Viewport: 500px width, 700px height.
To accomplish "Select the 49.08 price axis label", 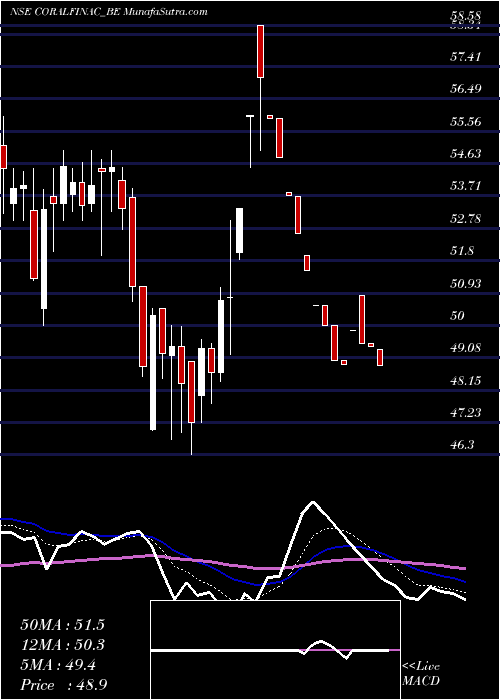I will point(466,348).
